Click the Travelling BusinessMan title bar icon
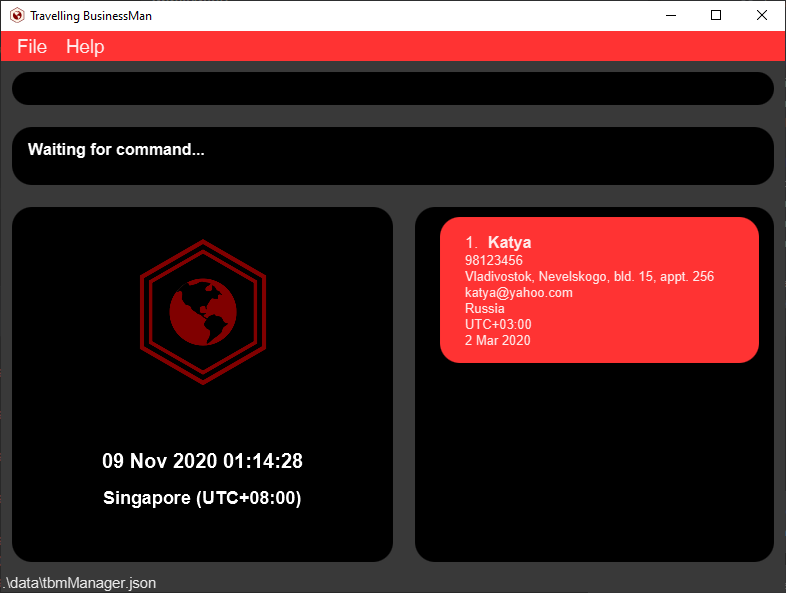Image resolution: width=786 pixels, height=593 pixels. click(16, 16)
